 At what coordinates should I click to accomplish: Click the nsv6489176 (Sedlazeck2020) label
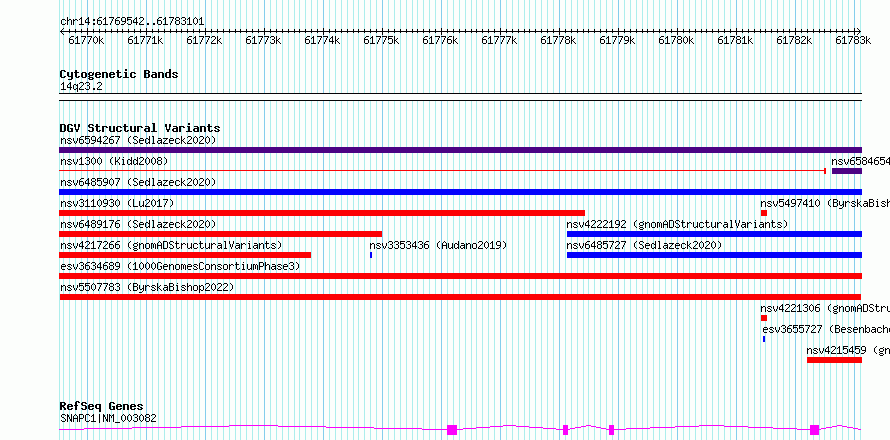pos(138,224)
